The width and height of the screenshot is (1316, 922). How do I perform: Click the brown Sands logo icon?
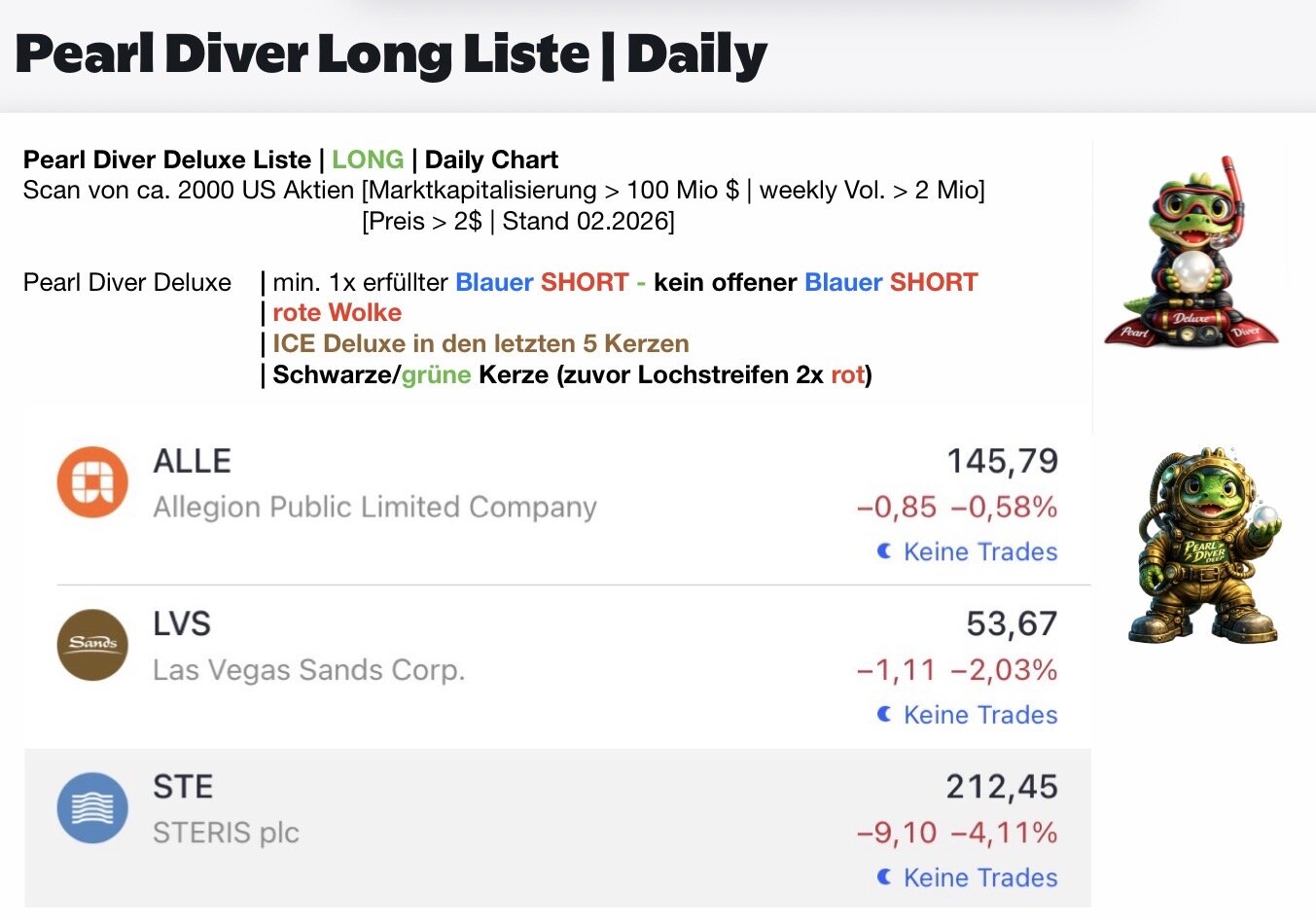92,645
